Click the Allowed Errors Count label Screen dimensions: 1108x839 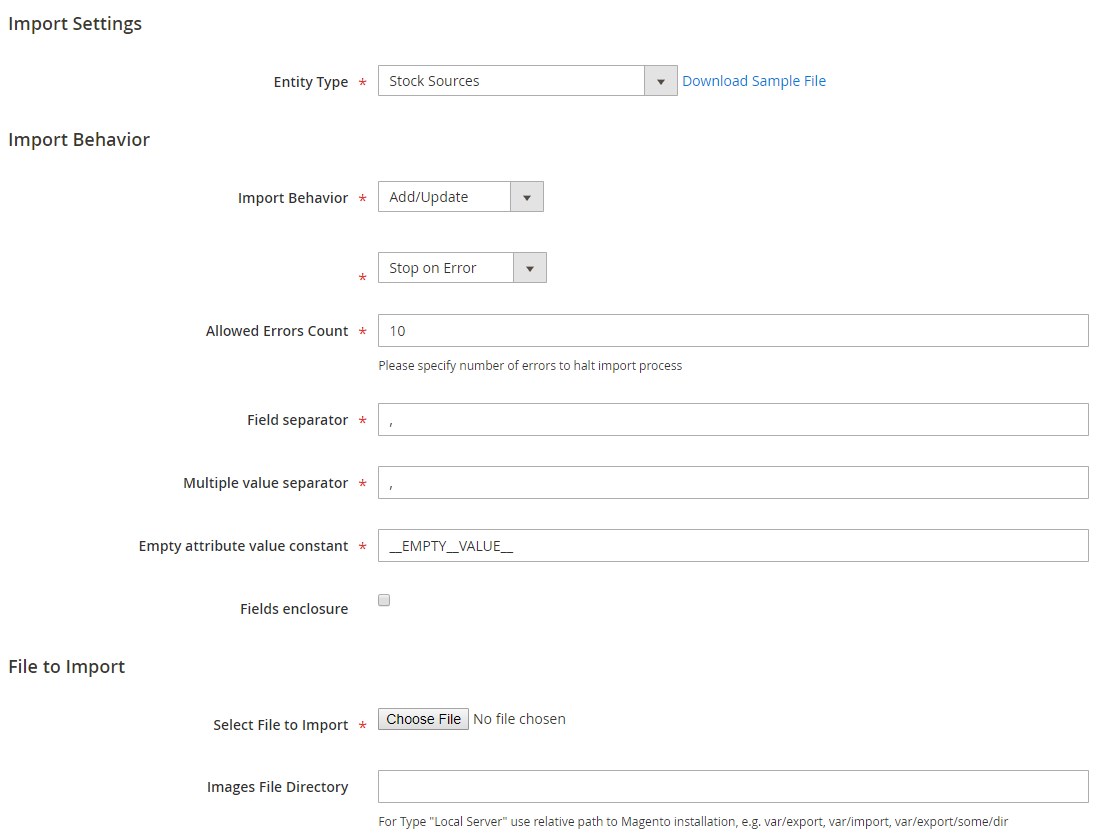click(x=277, y=331)
